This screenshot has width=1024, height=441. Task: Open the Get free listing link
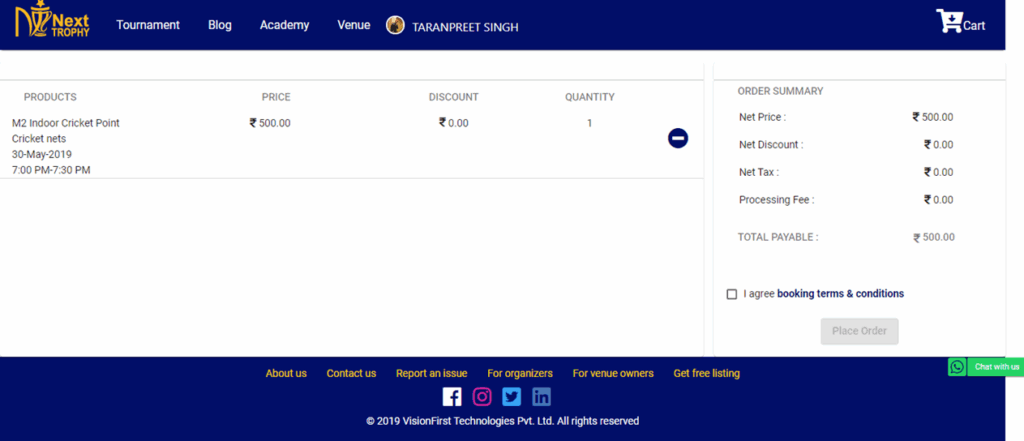(x=706, y=373)
